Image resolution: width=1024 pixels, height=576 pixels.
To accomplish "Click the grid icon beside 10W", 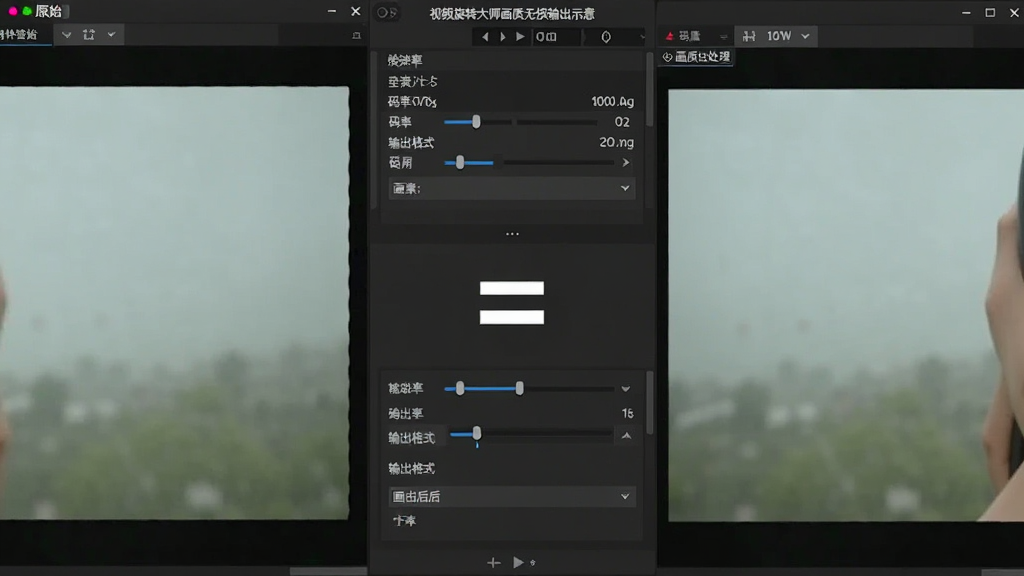I will [748, 36].
